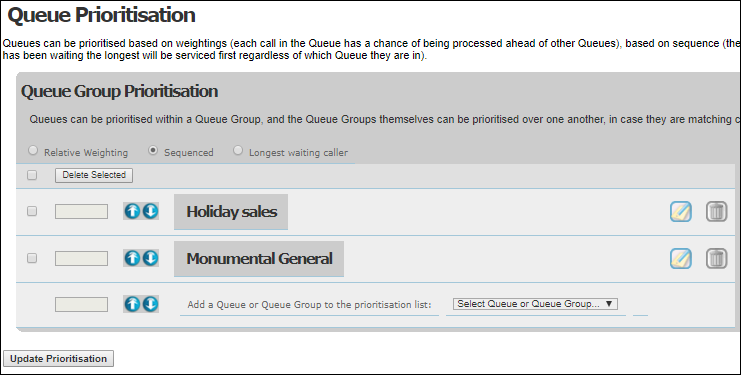Move Holiday sales down with arrow icon
The width and height of the screenshot is (741, 375).
click(150, 211)
